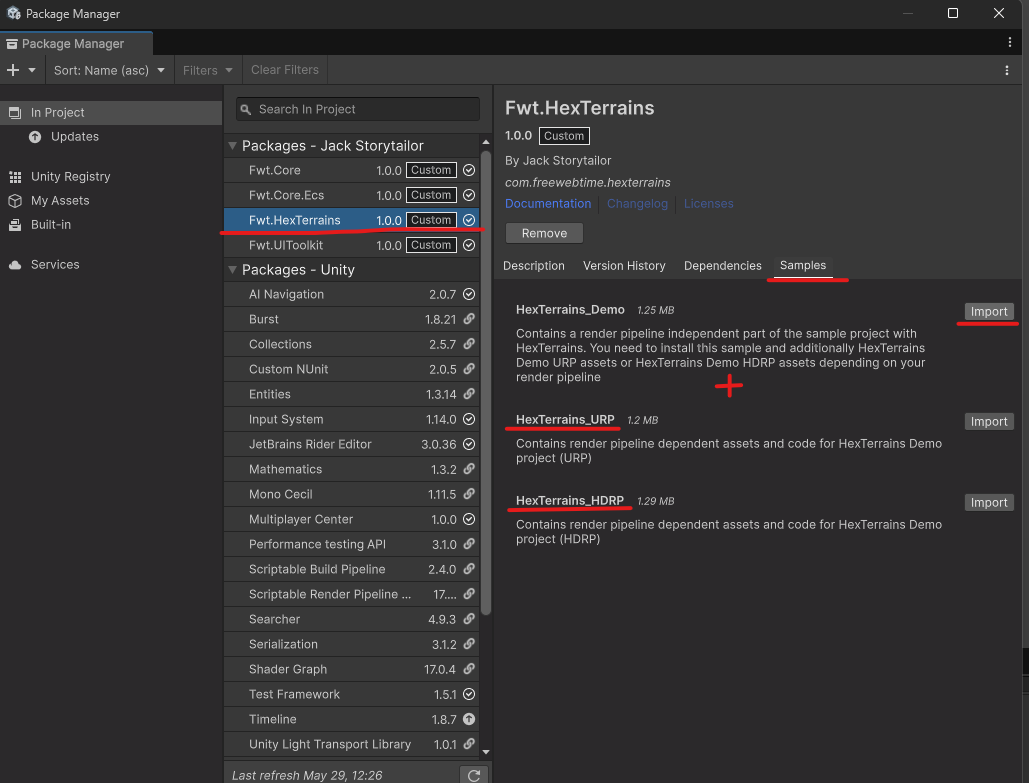The height and width of the screenshot is (783, 1029).
Task: Select the Fwt.Core package row
Action: pos(351,170)
